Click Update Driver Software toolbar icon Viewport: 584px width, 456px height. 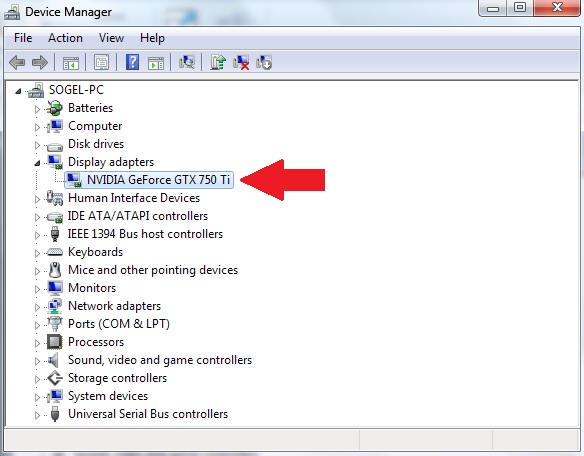[218, 62]
